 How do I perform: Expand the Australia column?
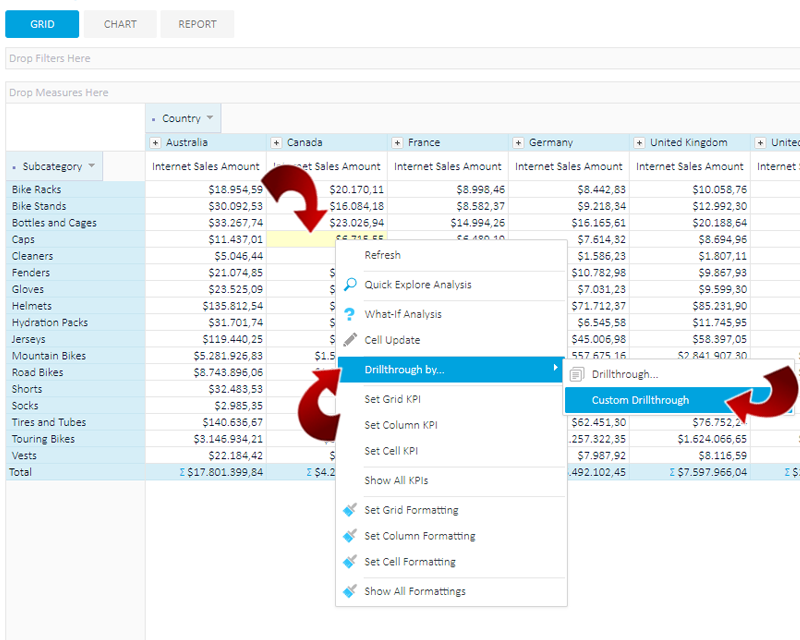click(x=156, y=142)
